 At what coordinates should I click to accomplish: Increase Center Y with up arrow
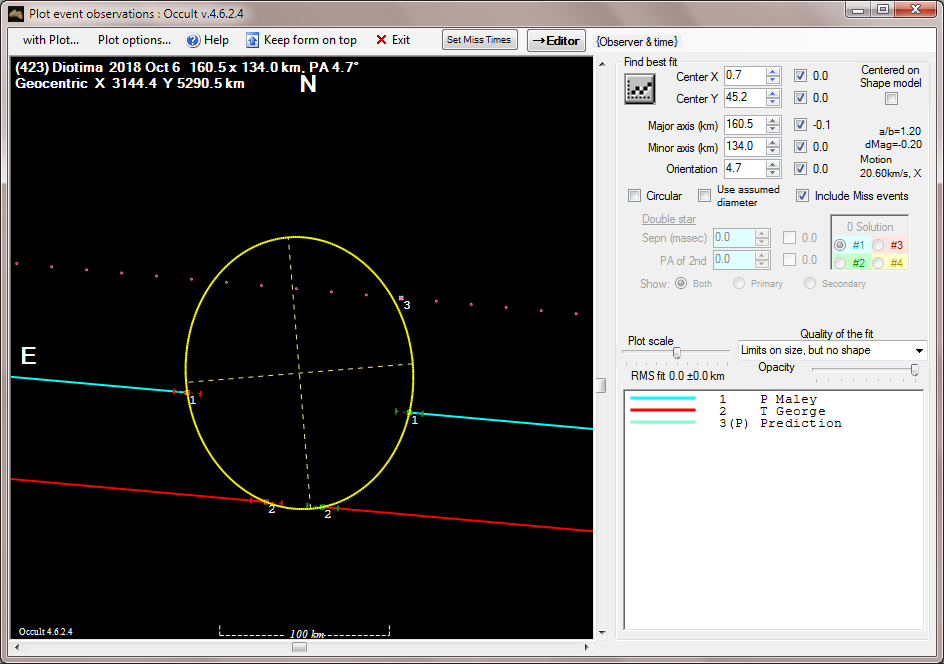(x=773, y=93)
